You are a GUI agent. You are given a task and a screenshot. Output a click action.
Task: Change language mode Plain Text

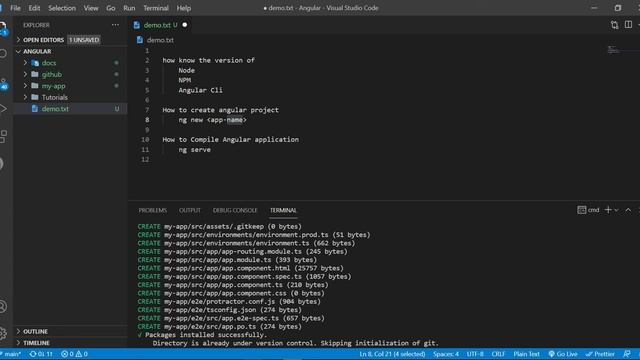point(526,354)
